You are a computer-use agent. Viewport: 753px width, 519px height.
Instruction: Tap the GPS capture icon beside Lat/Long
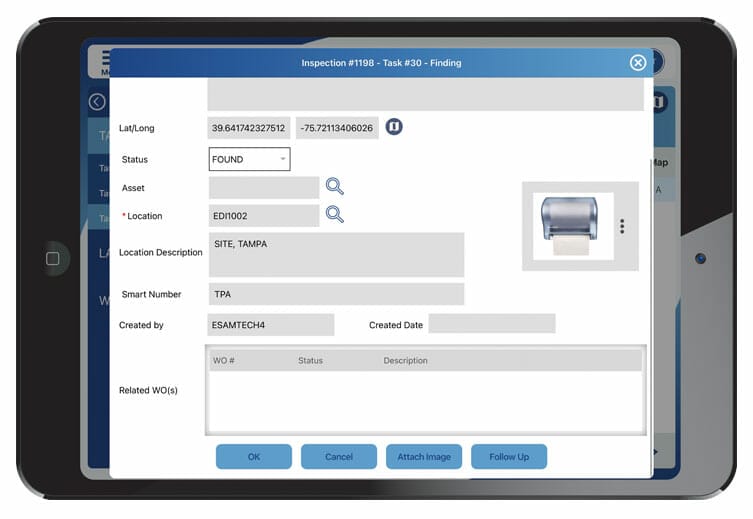coord(394,127)
